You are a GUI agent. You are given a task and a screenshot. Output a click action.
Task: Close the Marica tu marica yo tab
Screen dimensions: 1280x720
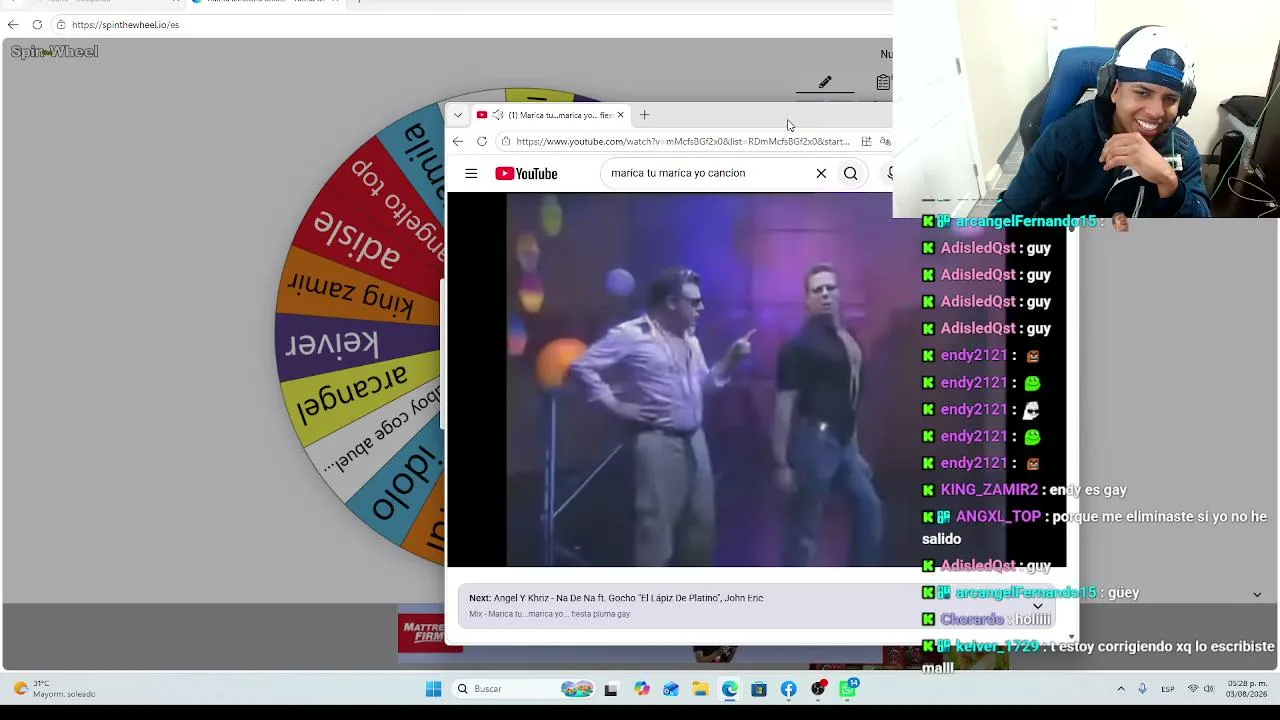(620, 115)
